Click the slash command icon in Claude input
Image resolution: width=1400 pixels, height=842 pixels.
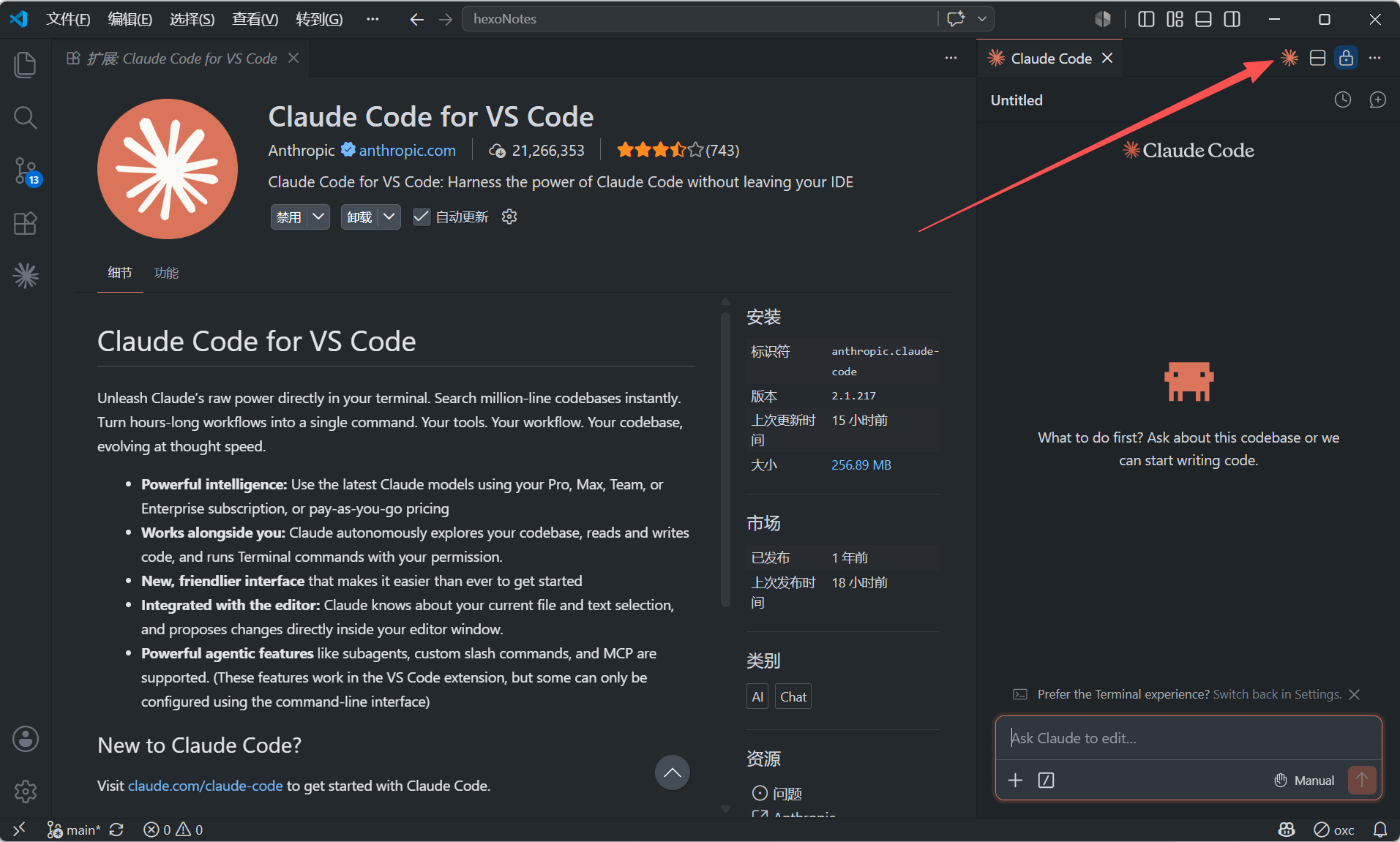click(x=1046, y=781)
